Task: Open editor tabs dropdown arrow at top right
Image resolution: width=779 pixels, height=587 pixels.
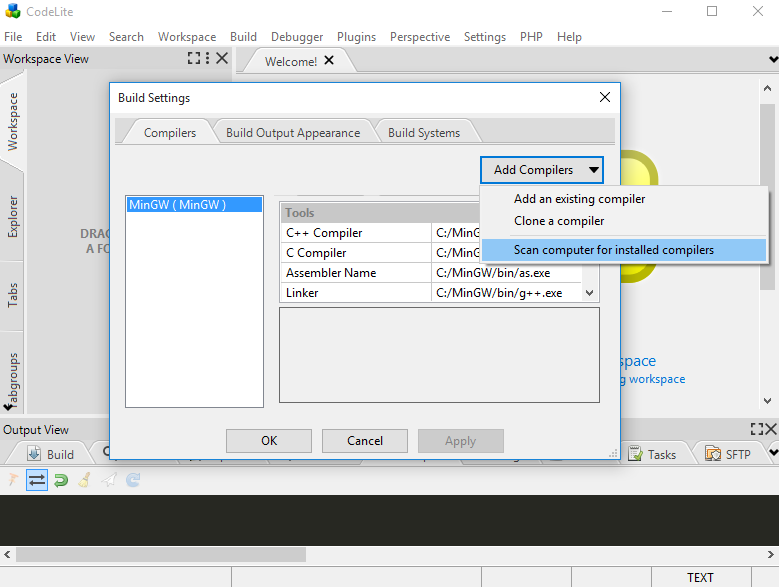Action: (773, 60)
